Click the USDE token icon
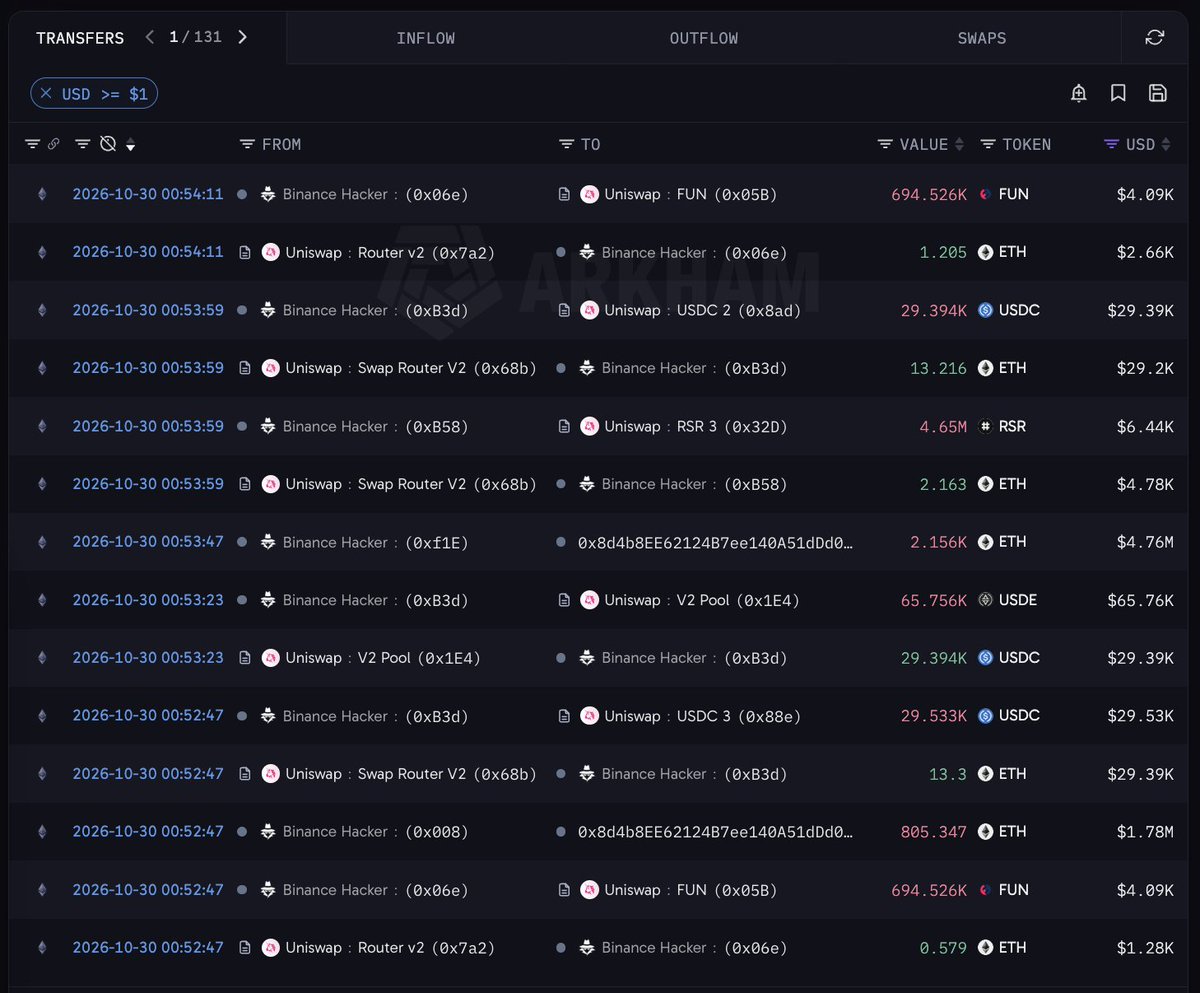Image resolution: width=1200 pixels, height=993 pixels. [985, 600]
